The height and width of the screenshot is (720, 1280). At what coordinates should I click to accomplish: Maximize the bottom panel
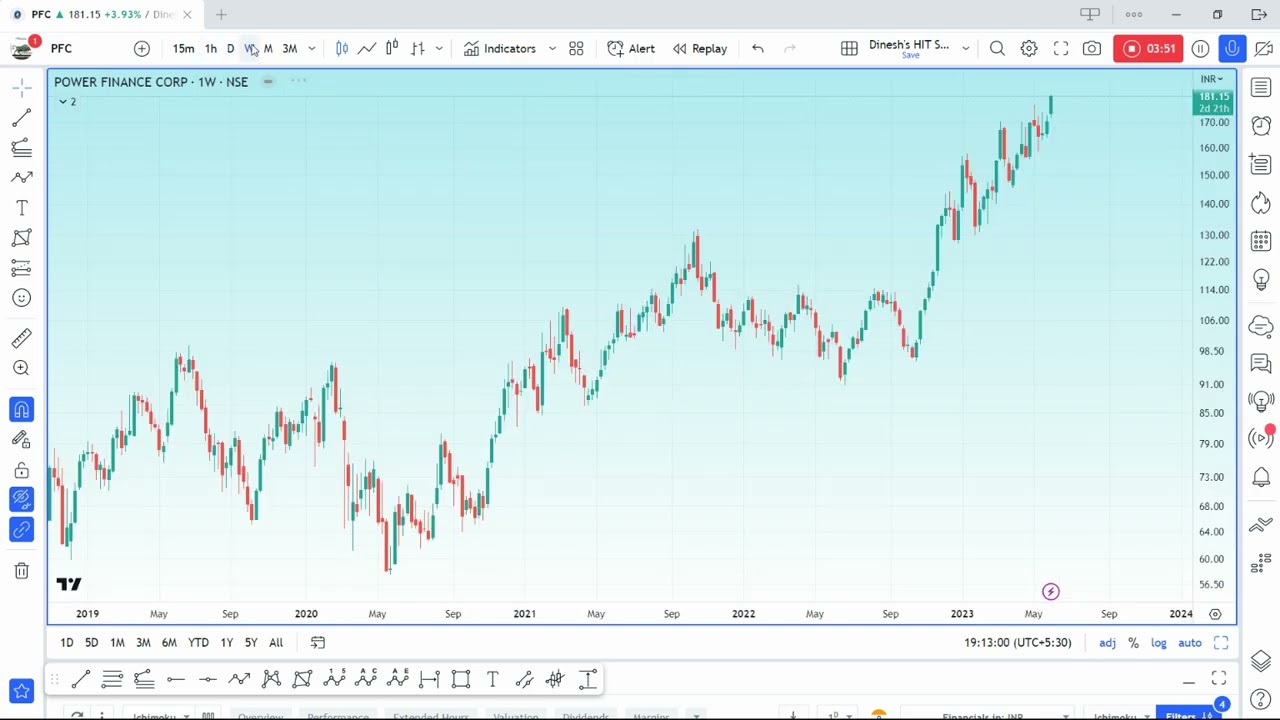click(x=1219, y=680)
